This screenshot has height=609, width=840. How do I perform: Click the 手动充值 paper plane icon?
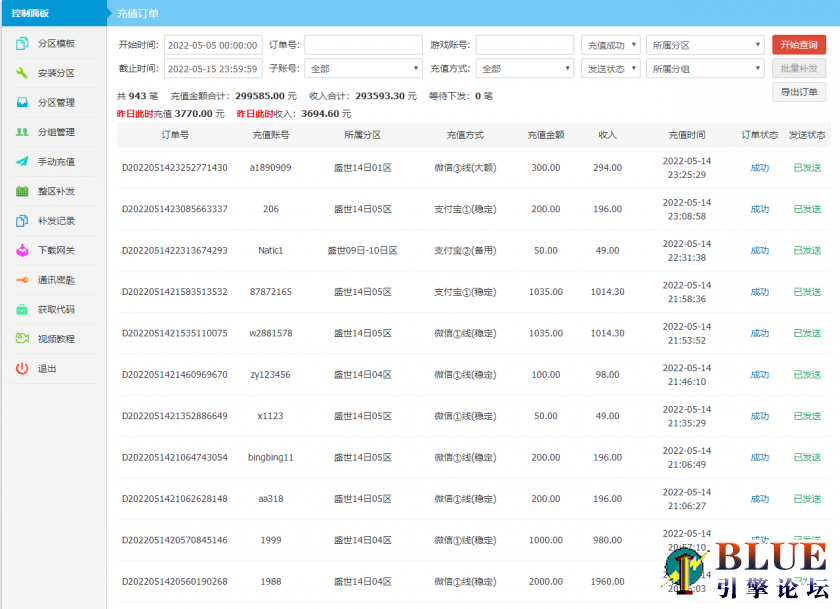click(x=22, y=162)
